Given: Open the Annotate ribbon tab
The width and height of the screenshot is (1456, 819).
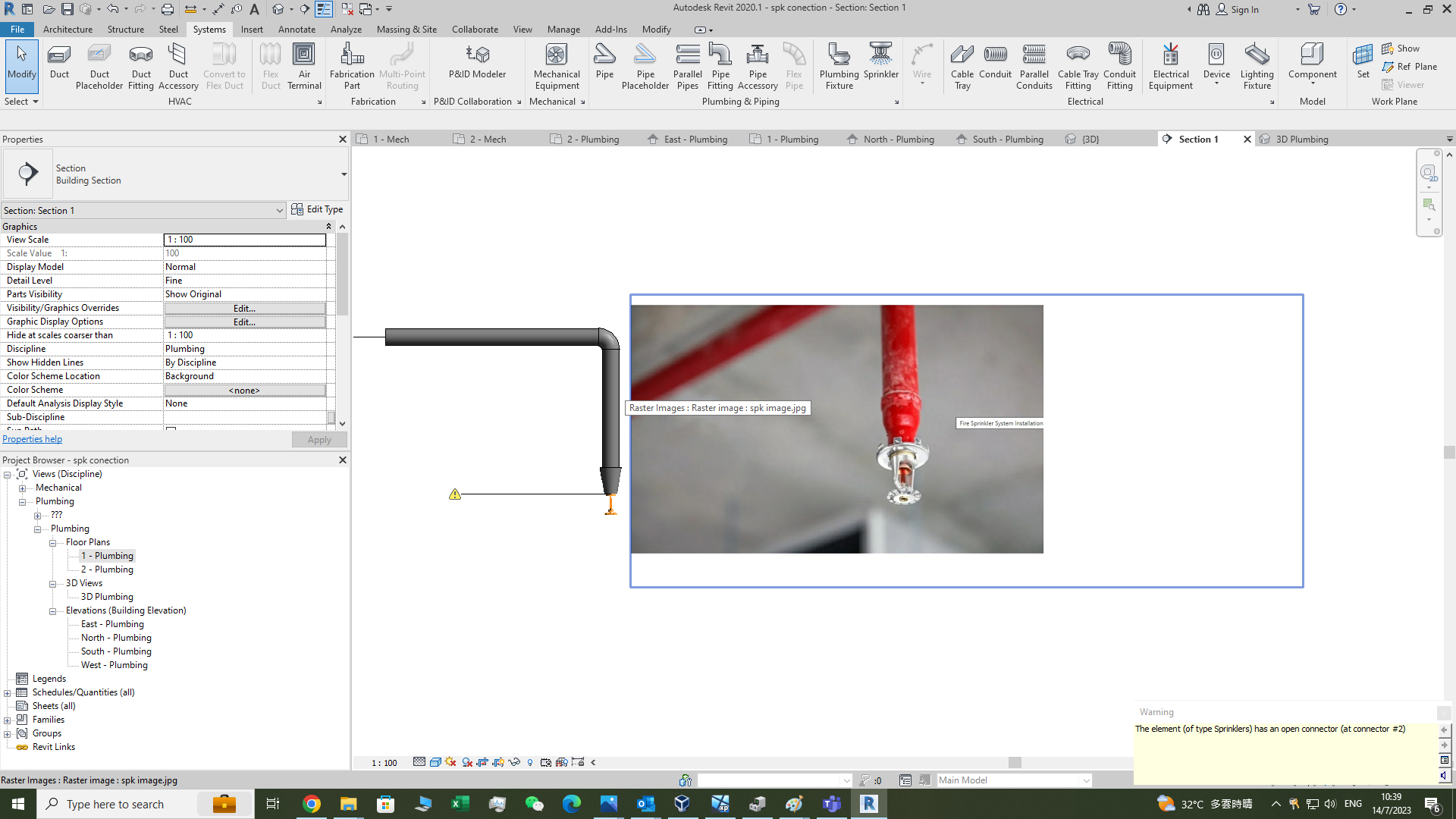Looking at the screenshot, I should tap(297, 30).
